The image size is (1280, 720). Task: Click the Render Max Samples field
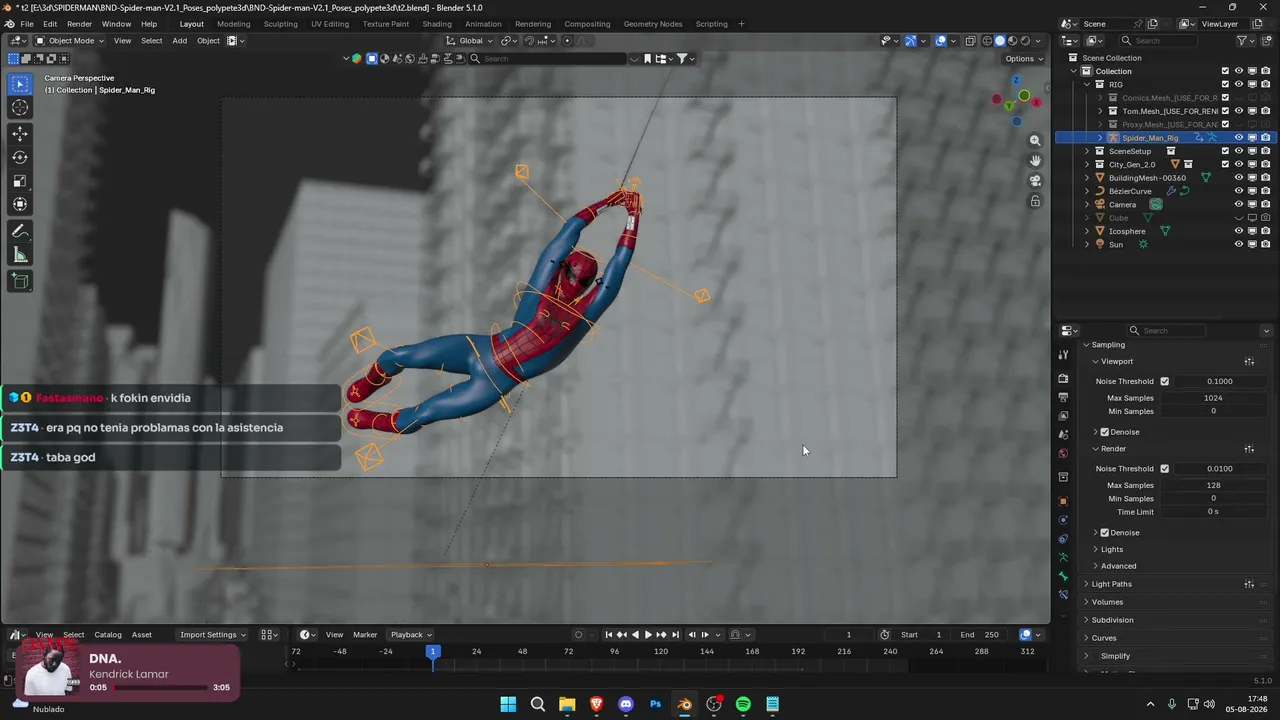[1213, 485]
